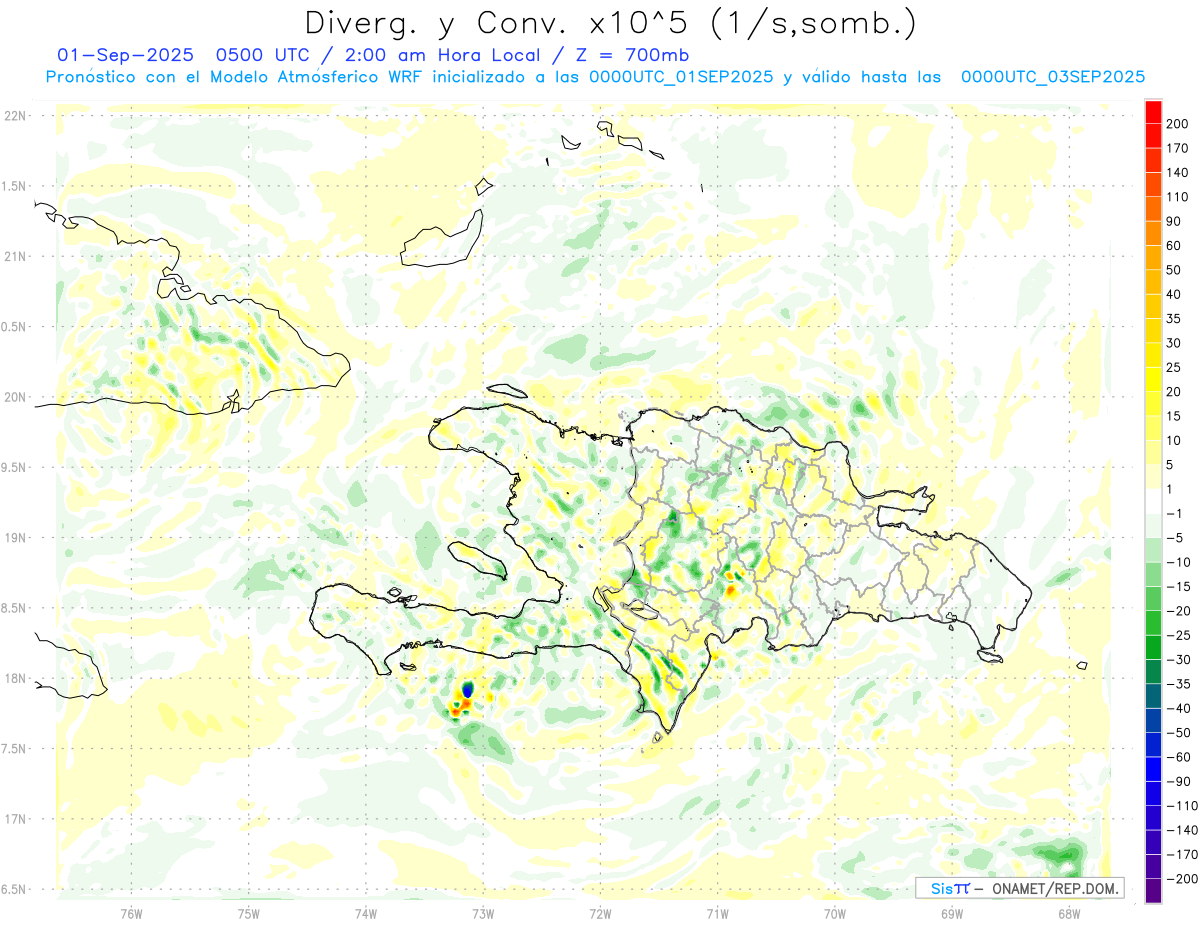This screenshot has height=927, width=1200.
Task: Click the colorbar value '140'
Action: point(1178,172)
